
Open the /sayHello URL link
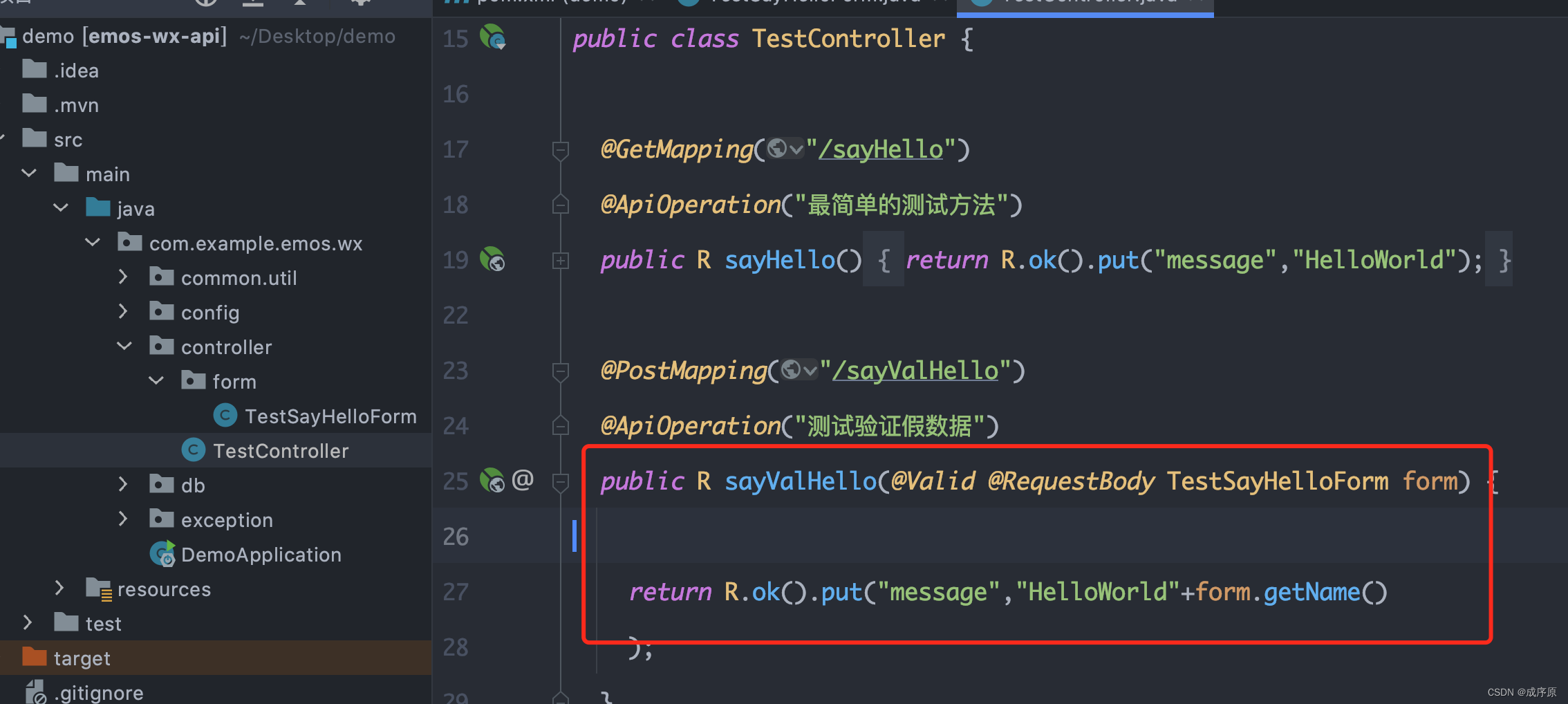coord(881,149)
